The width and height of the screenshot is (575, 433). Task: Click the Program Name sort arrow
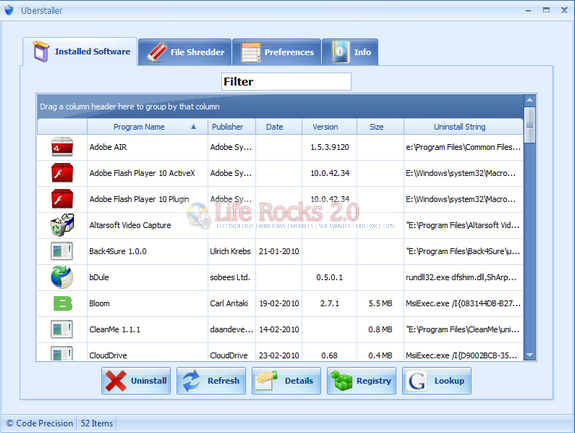[x=193, y=126]
